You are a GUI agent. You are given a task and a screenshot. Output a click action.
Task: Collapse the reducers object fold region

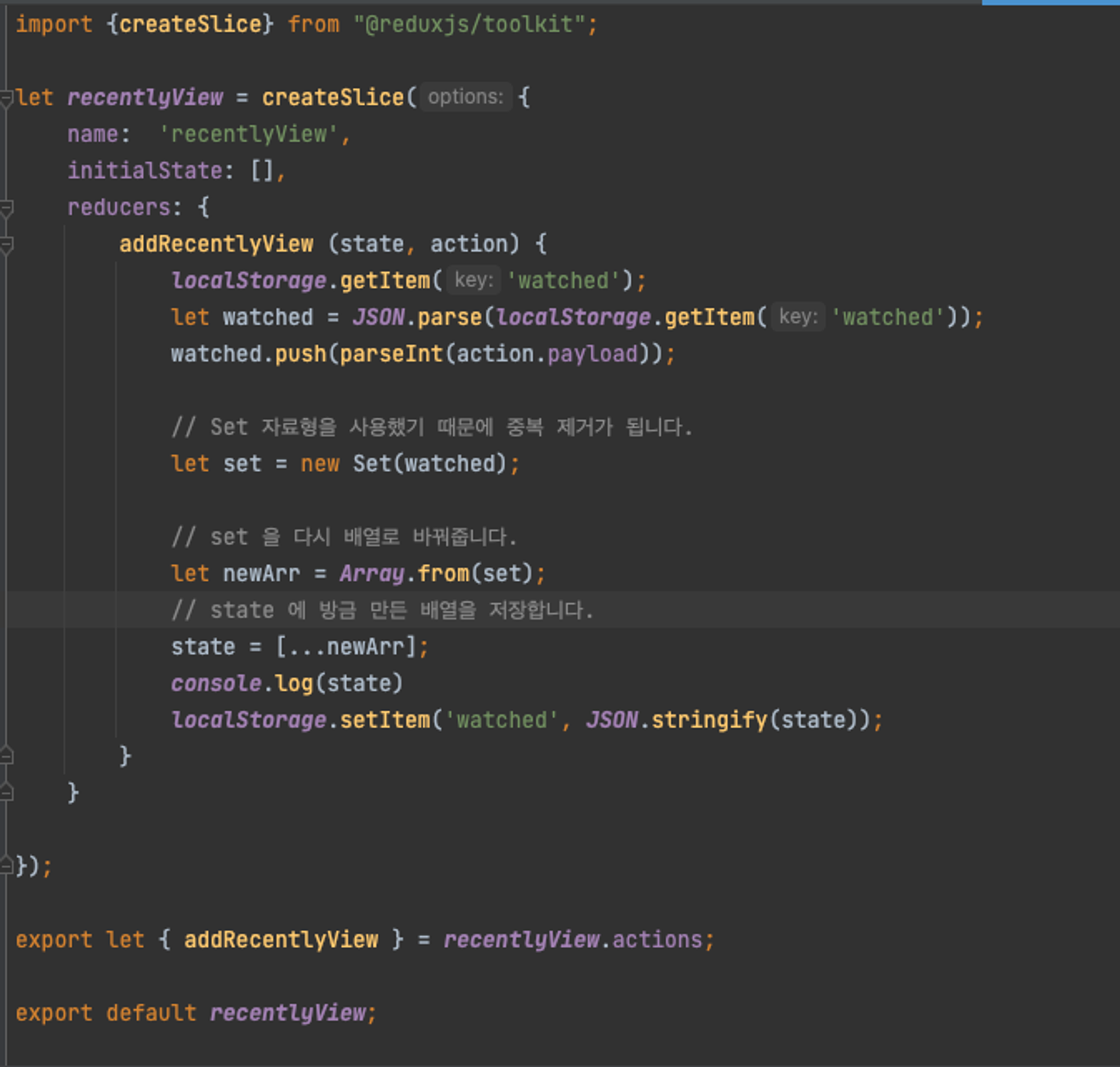pos(6,208)
